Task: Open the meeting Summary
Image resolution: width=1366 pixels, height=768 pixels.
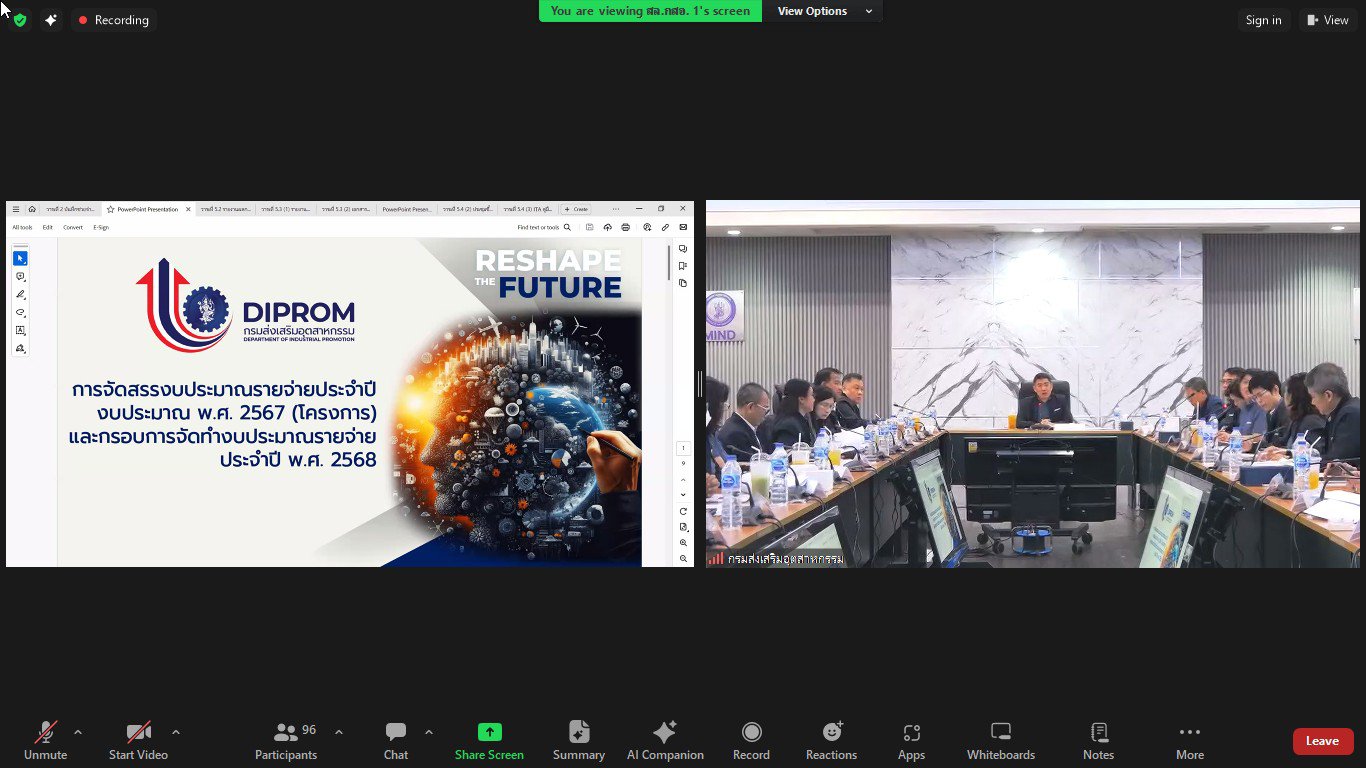Action: click(579, 741)
